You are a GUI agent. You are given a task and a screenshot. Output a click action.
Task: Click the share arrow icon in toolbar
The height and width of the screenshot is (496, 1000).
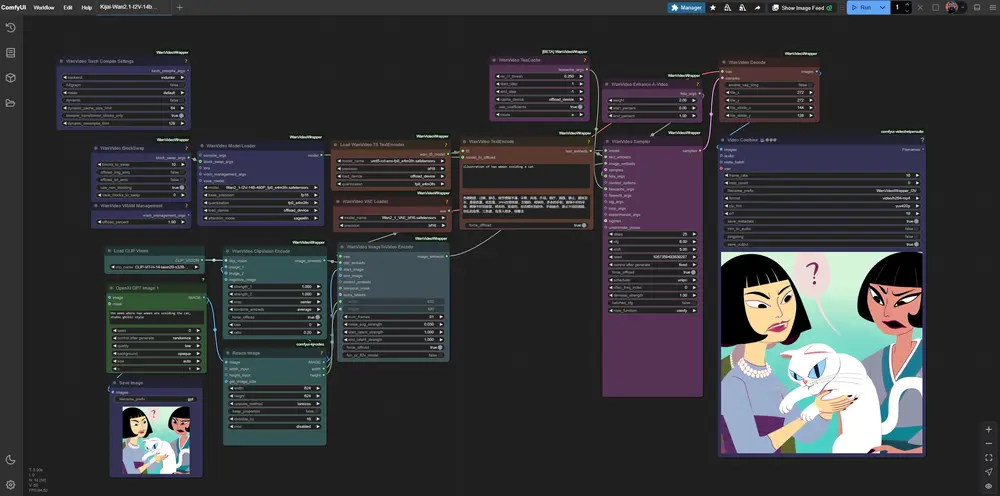(x=757, y=7)
